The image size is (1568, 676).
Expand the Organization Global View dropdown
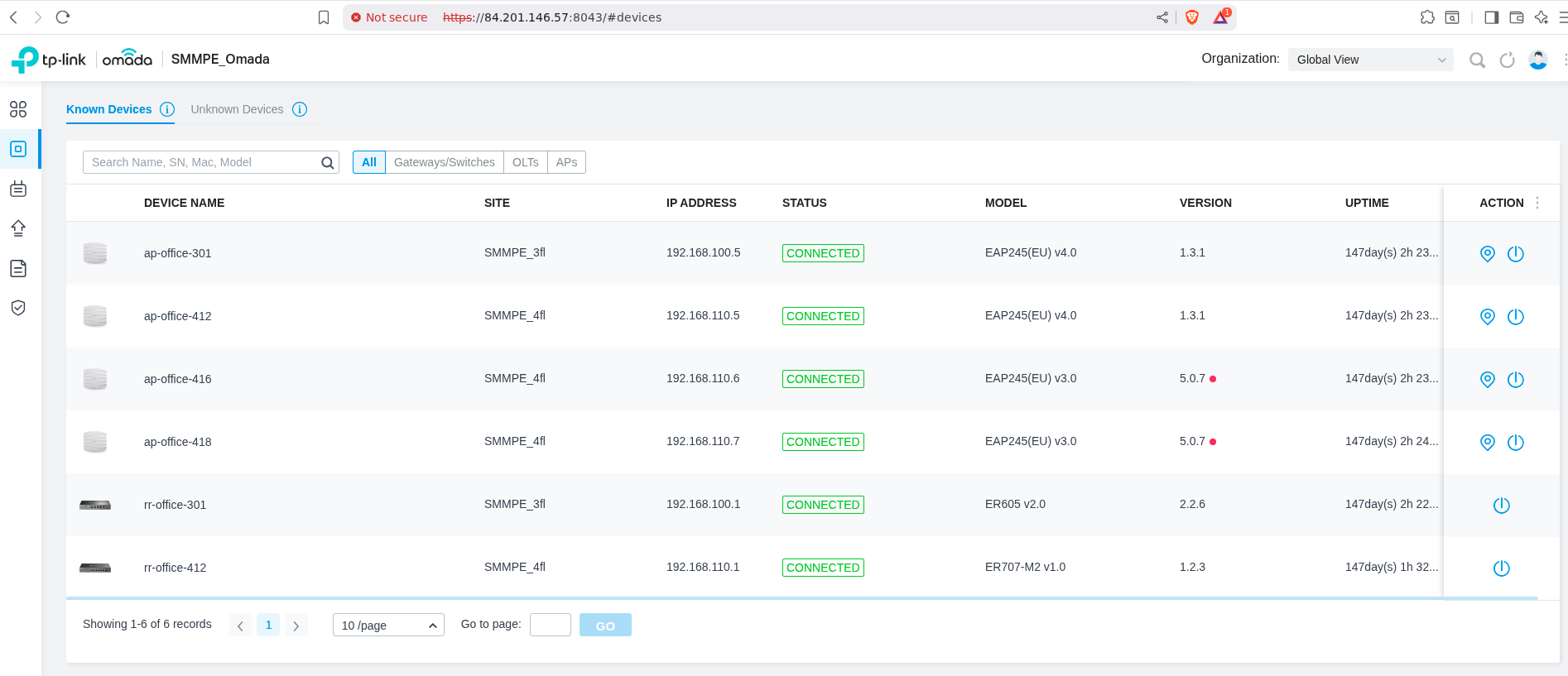pyautogui.click(x=1370, y=60)
